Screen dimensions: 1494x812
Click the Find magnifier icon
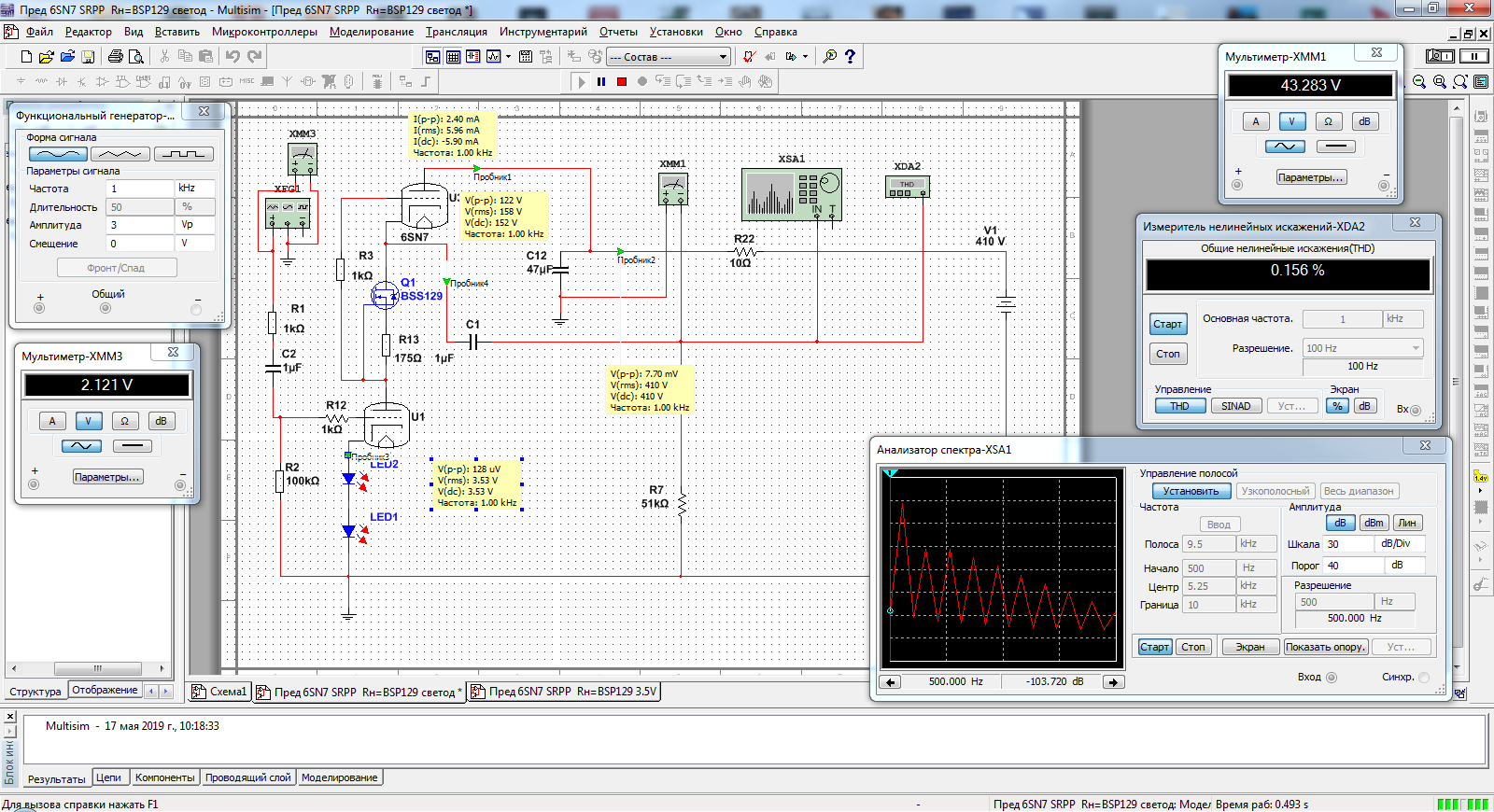(x=829, y=57)
